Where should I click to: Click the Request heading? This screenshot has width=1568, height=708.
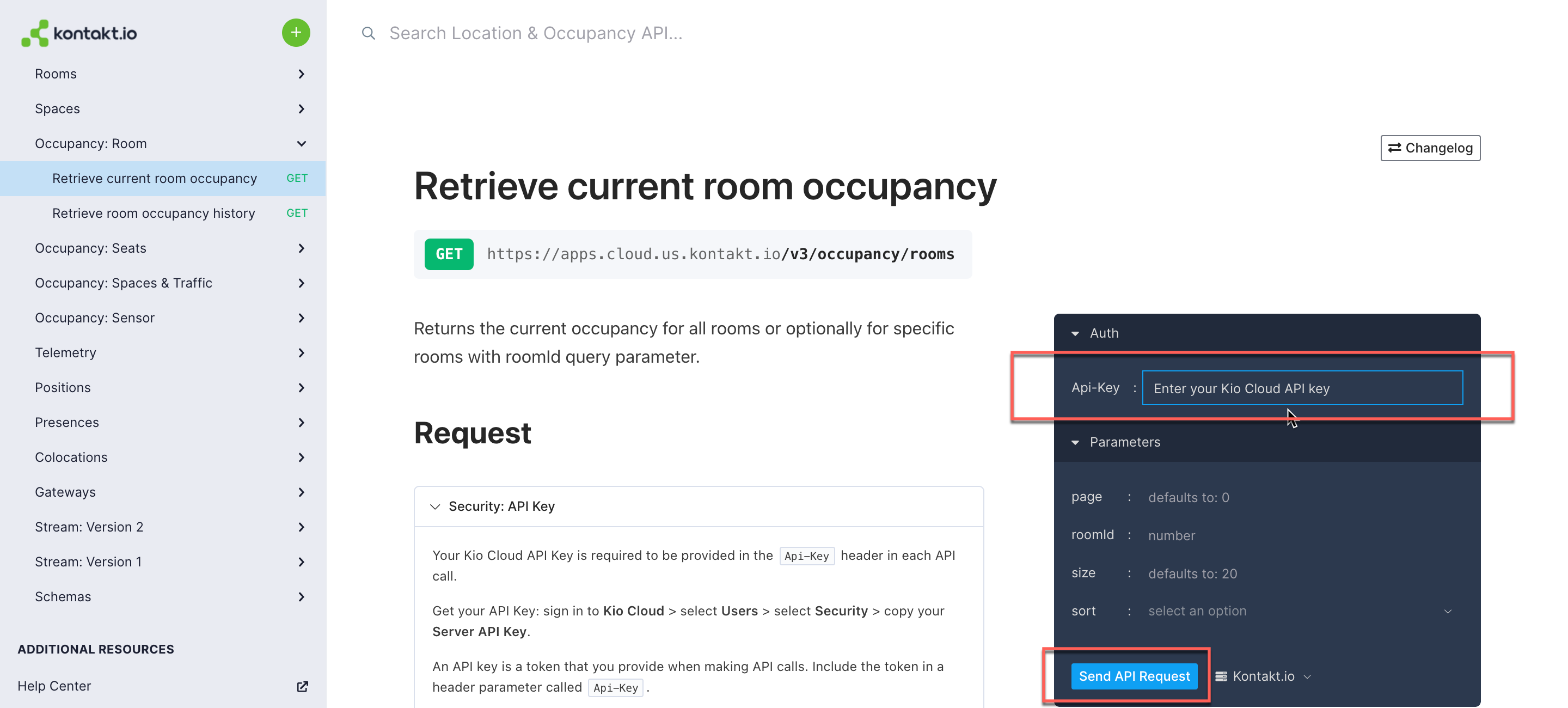[x=473, y=434]
